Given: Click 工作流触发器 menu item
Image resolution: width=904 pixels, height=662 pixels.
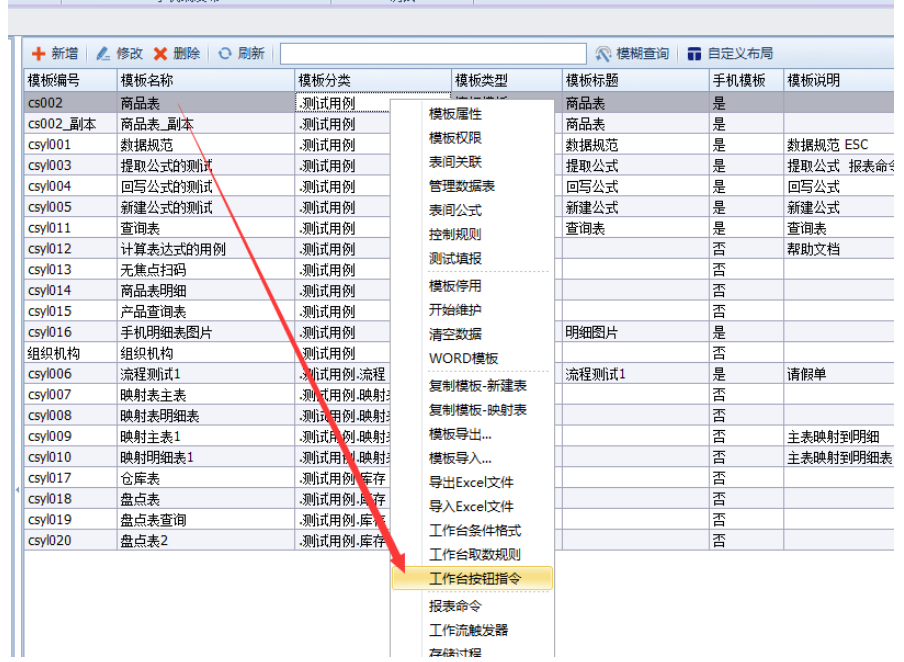Looking at the screenshot, I should click(468, 630).
